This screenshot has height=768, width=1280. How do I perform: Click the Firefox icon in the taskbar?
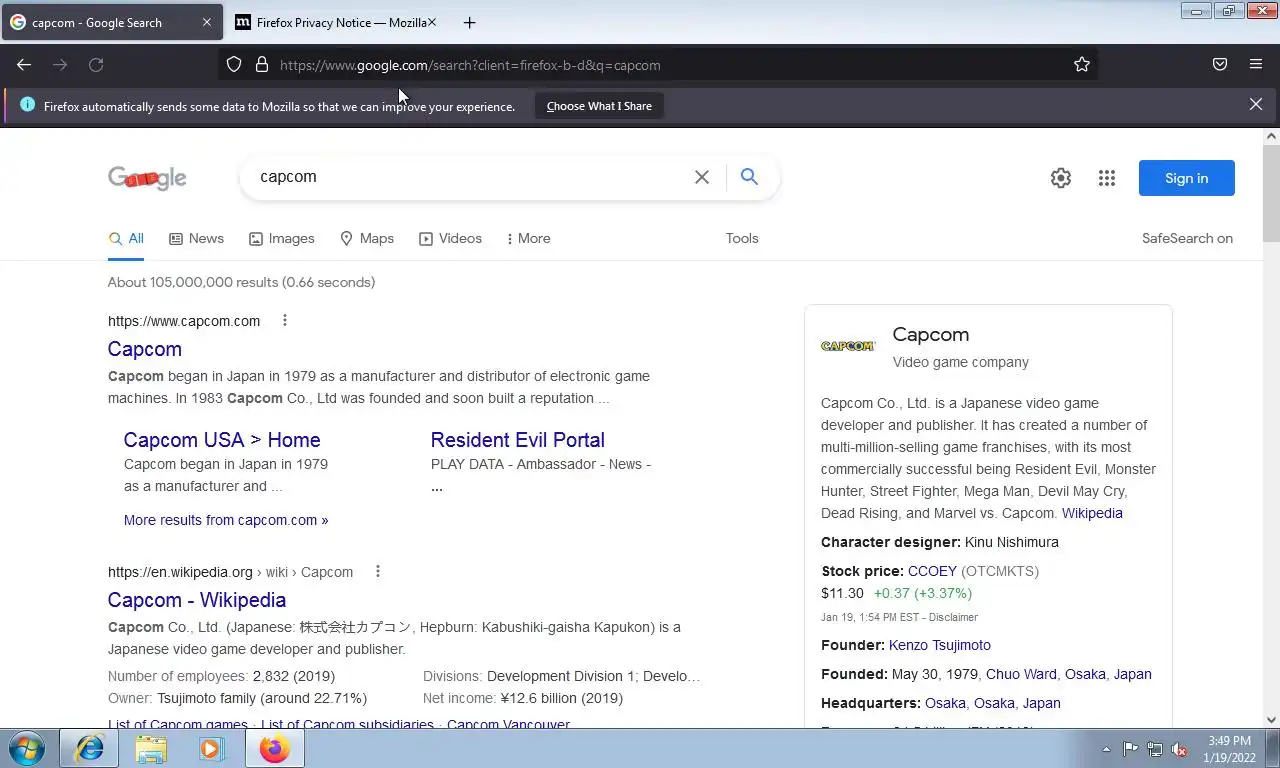[274, 749]
